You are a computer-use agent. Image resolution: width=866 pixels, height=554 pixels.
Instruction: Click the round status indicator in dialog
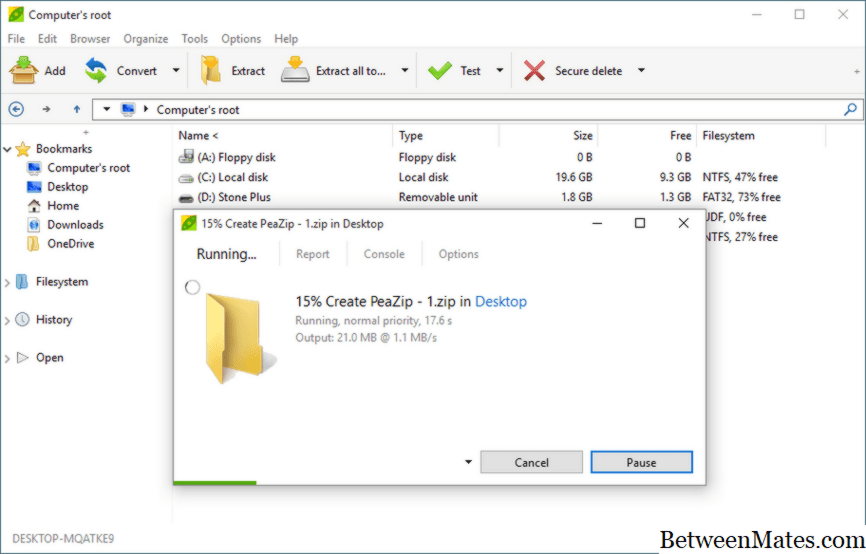(x=192, y=287)
